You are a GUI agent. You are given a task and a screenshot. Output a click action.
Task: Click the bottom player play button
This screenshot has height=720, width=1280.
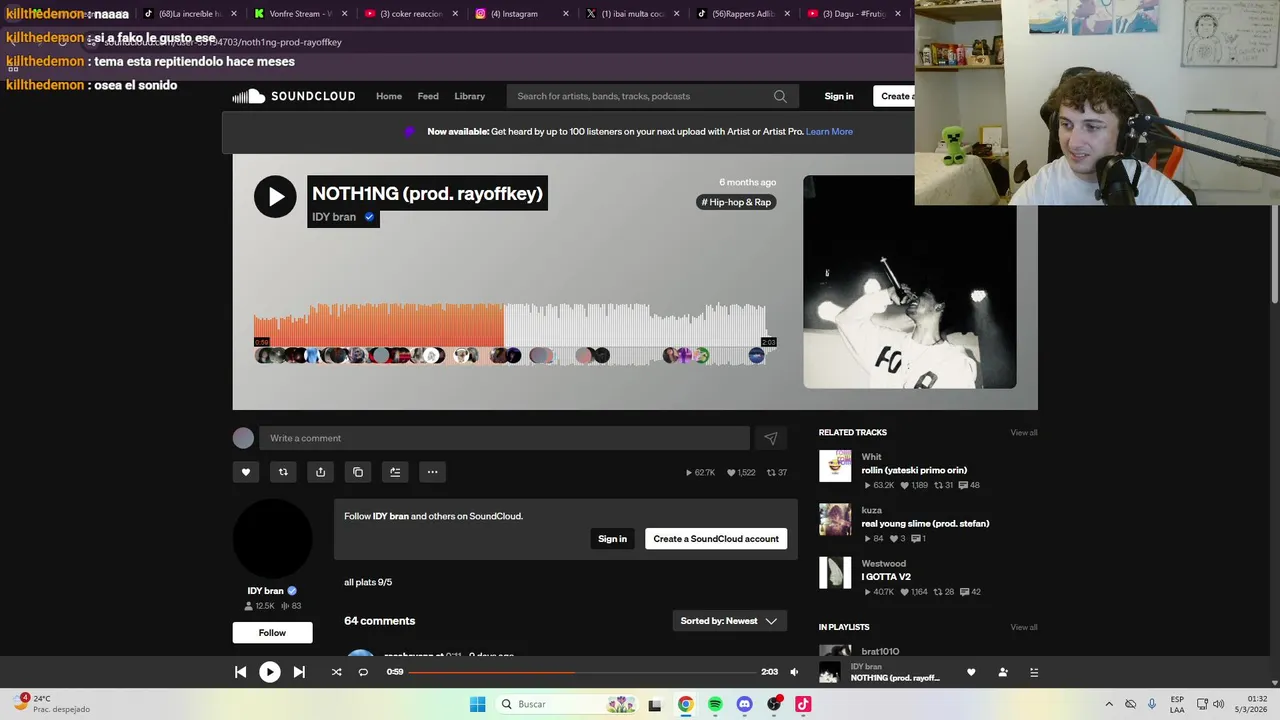(270, 672)
